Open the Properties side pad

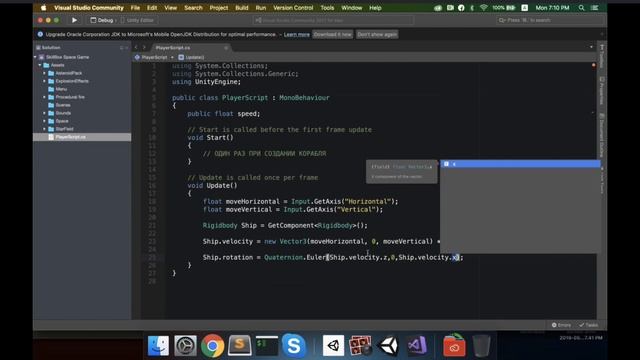coord(602,91)
